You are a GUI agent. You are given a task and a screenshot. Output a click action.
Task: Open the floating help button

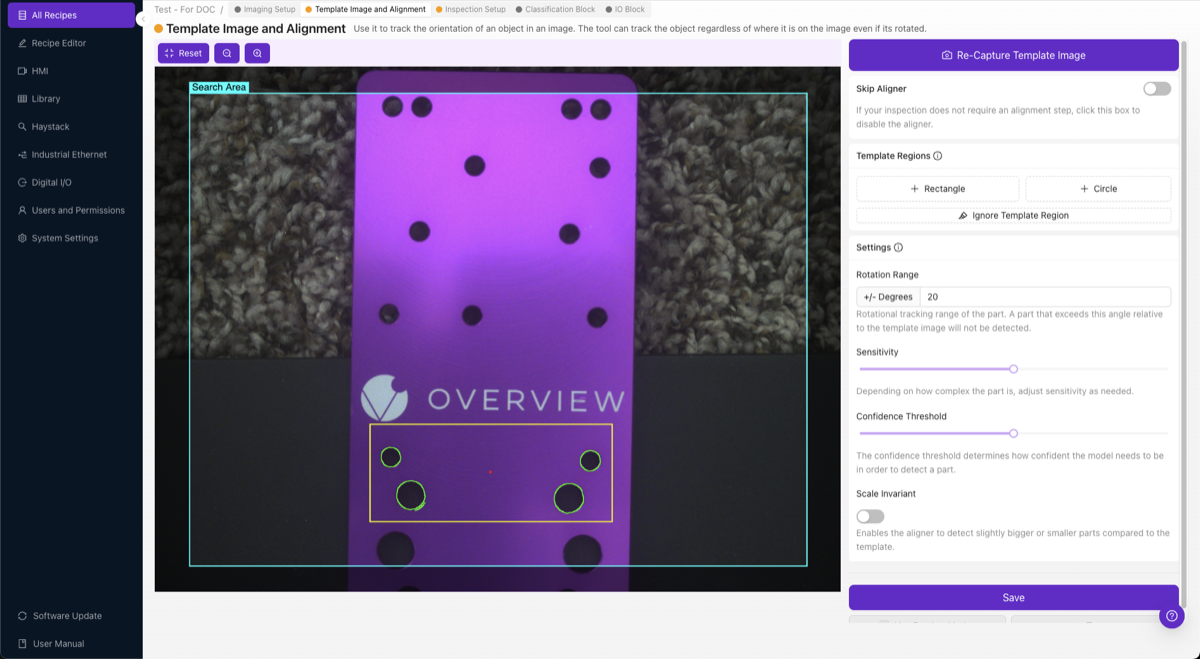tap(1171, 616)
